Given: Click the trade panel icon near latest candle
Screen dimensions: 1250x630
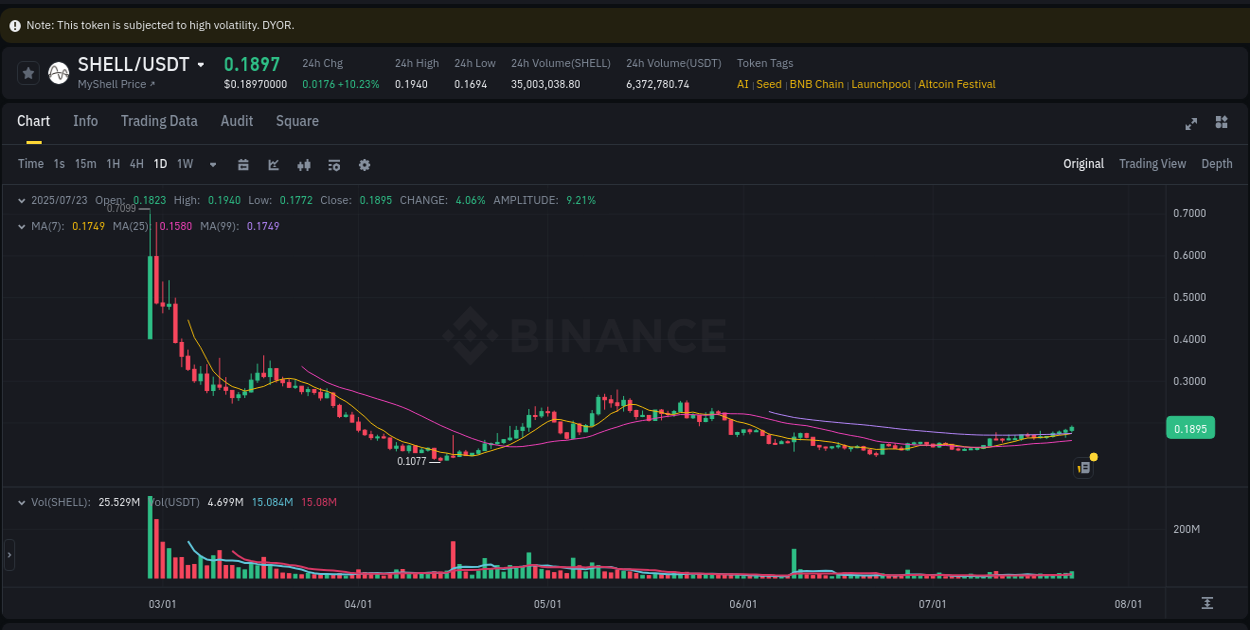Looking at the screenshot, I should (1083, 467).
